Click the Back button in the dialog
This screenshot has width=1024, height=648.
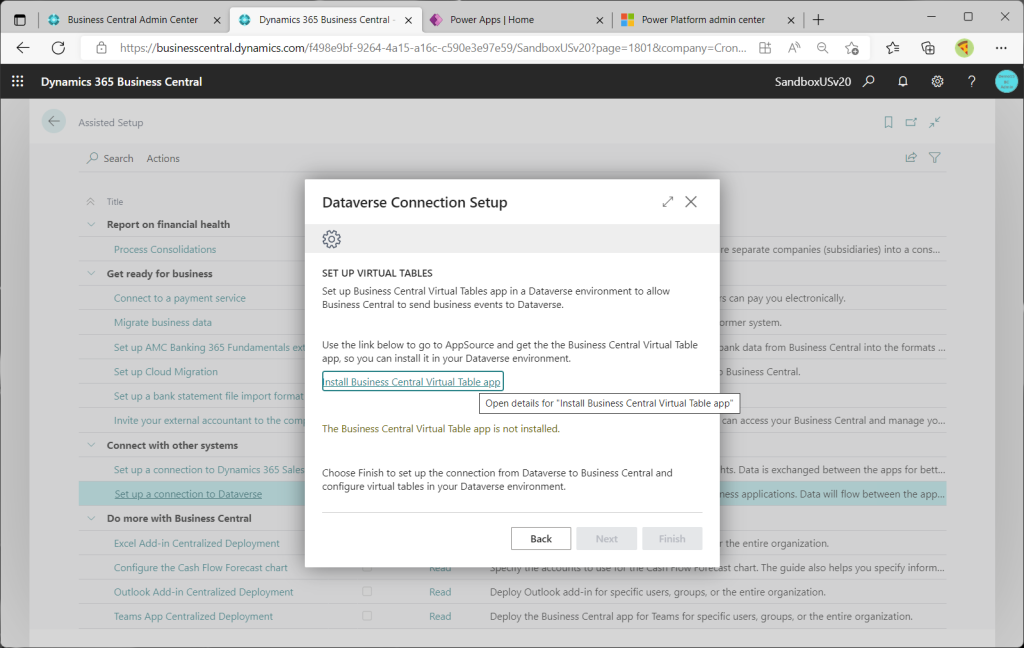coord(541,538)
